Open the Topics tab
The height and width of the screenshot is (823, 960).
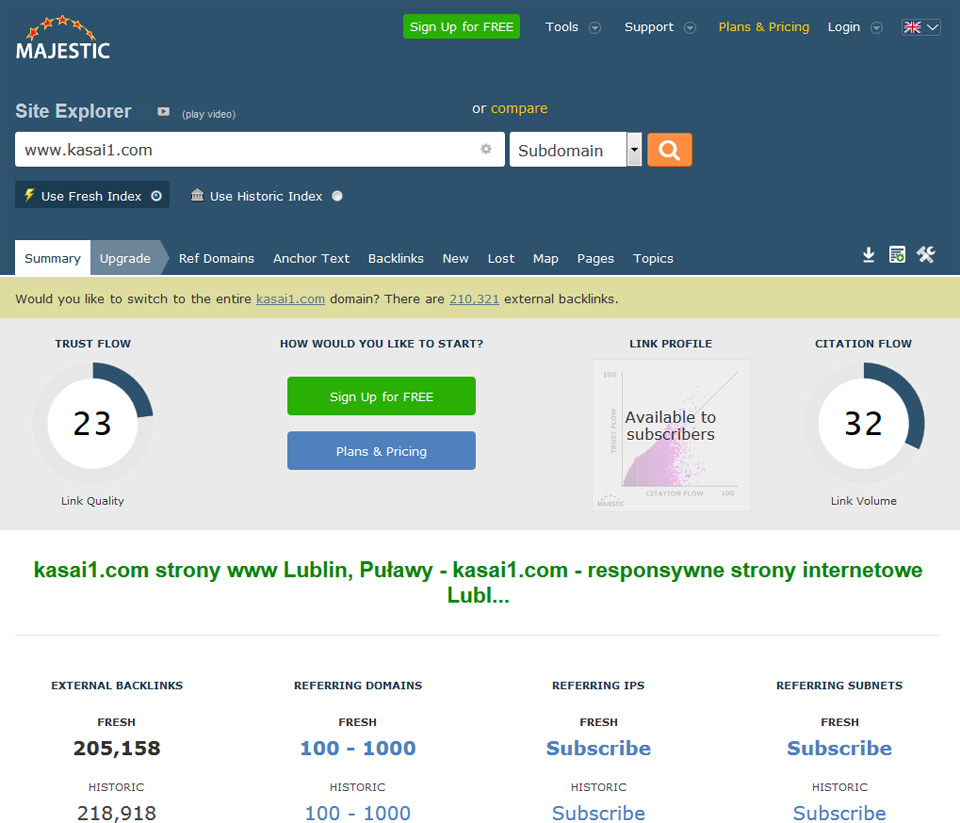pyautogui.click(x=653, y=258)
